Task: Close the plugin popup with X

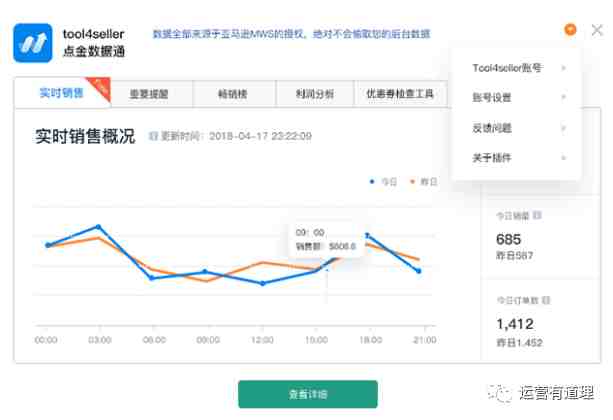Action: [x=596, y=31]
